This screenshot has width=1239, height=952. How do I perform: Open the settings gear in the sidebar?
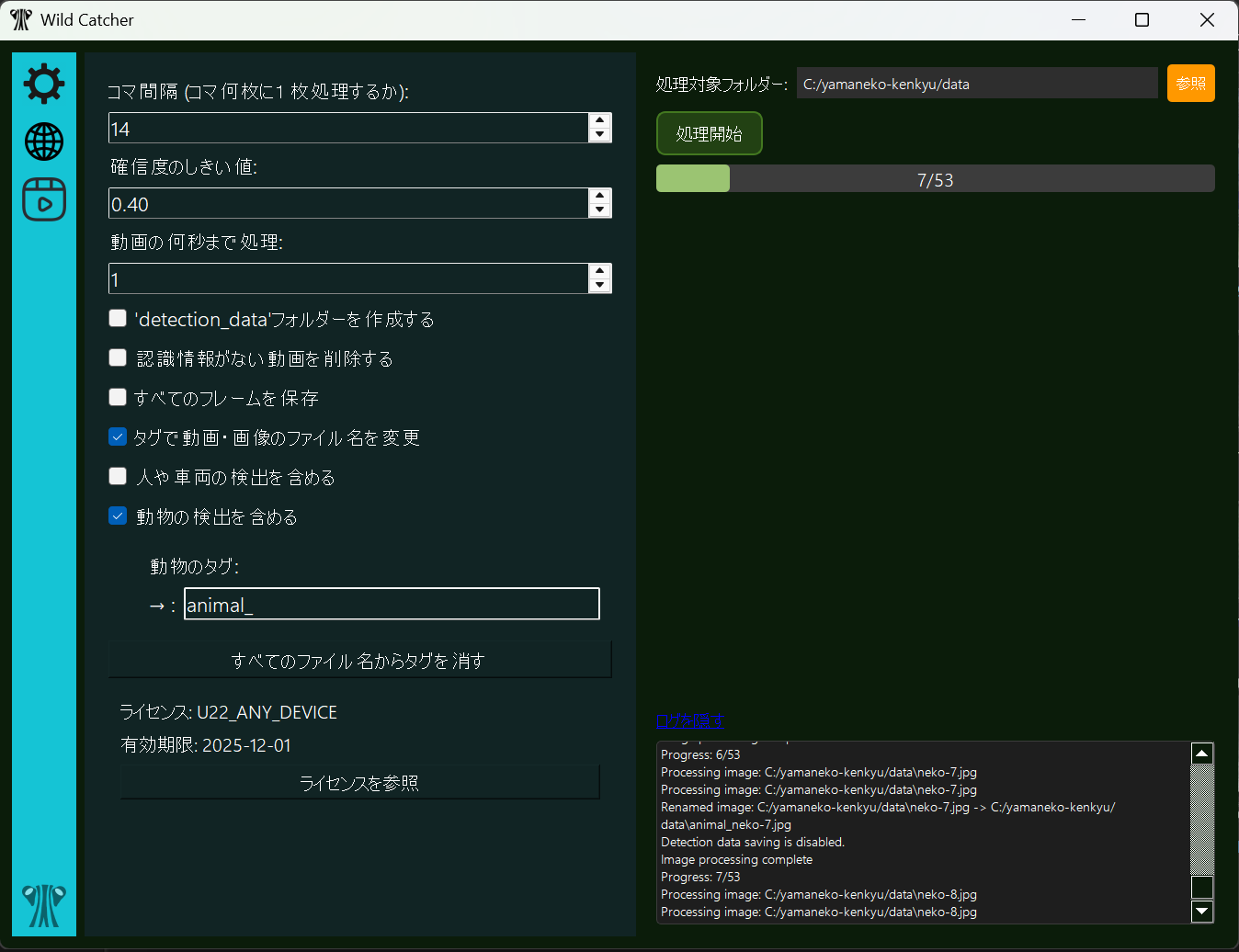click(43, 84)
